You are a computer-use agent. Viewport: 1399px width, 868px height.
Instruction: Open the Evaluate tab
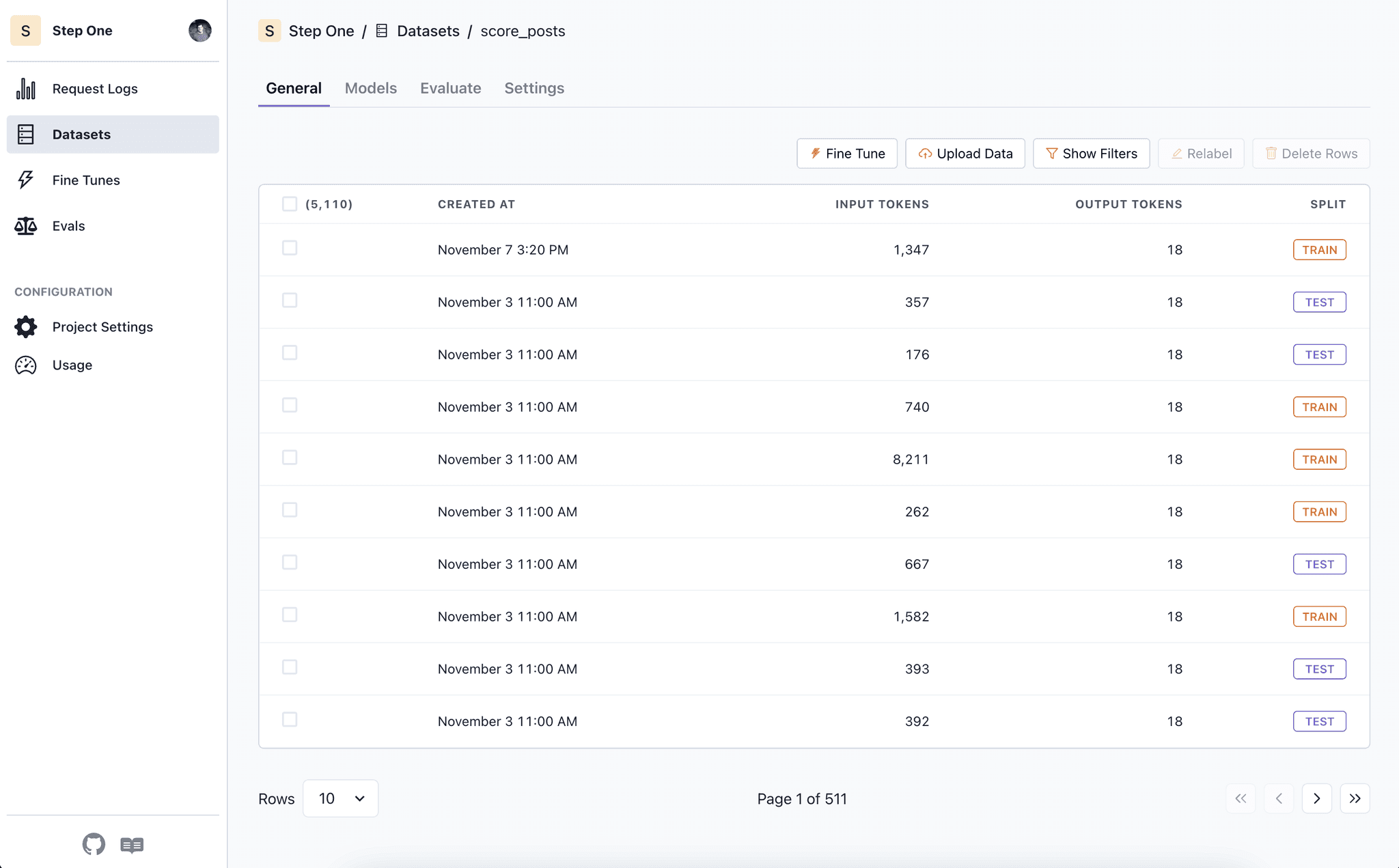coord(450,87)
